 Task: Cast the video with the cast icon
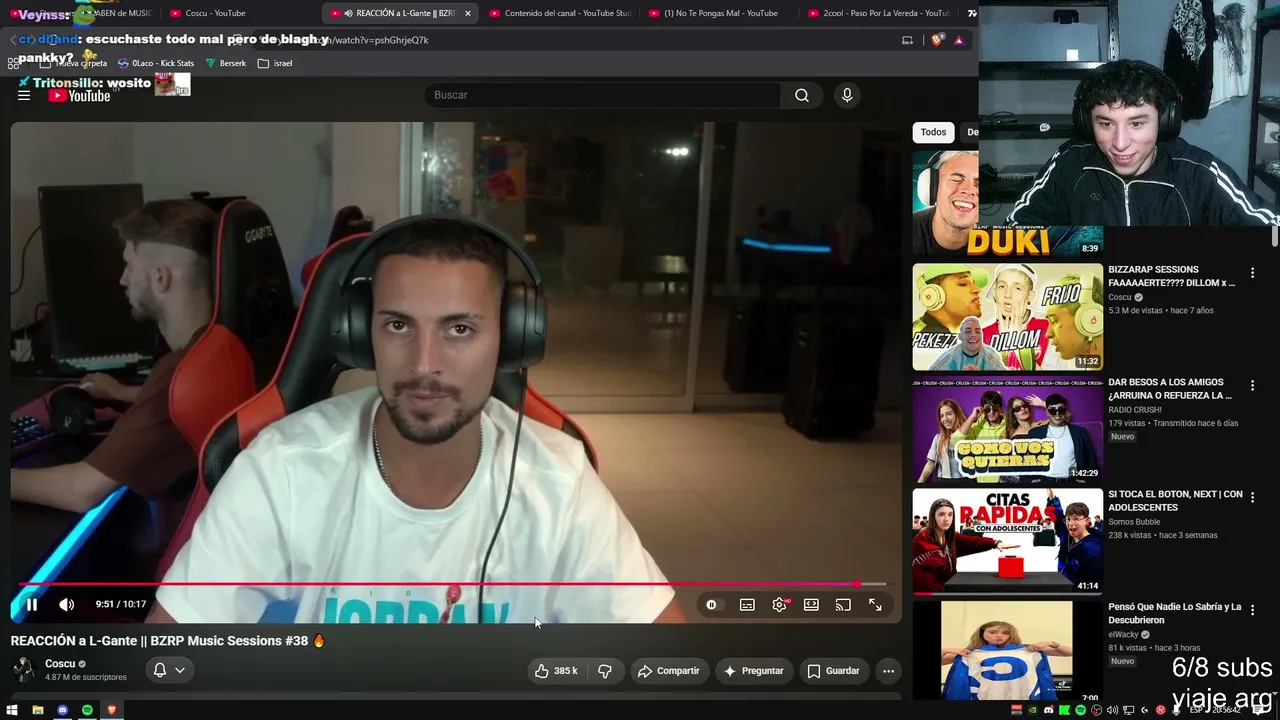point(843,605)
